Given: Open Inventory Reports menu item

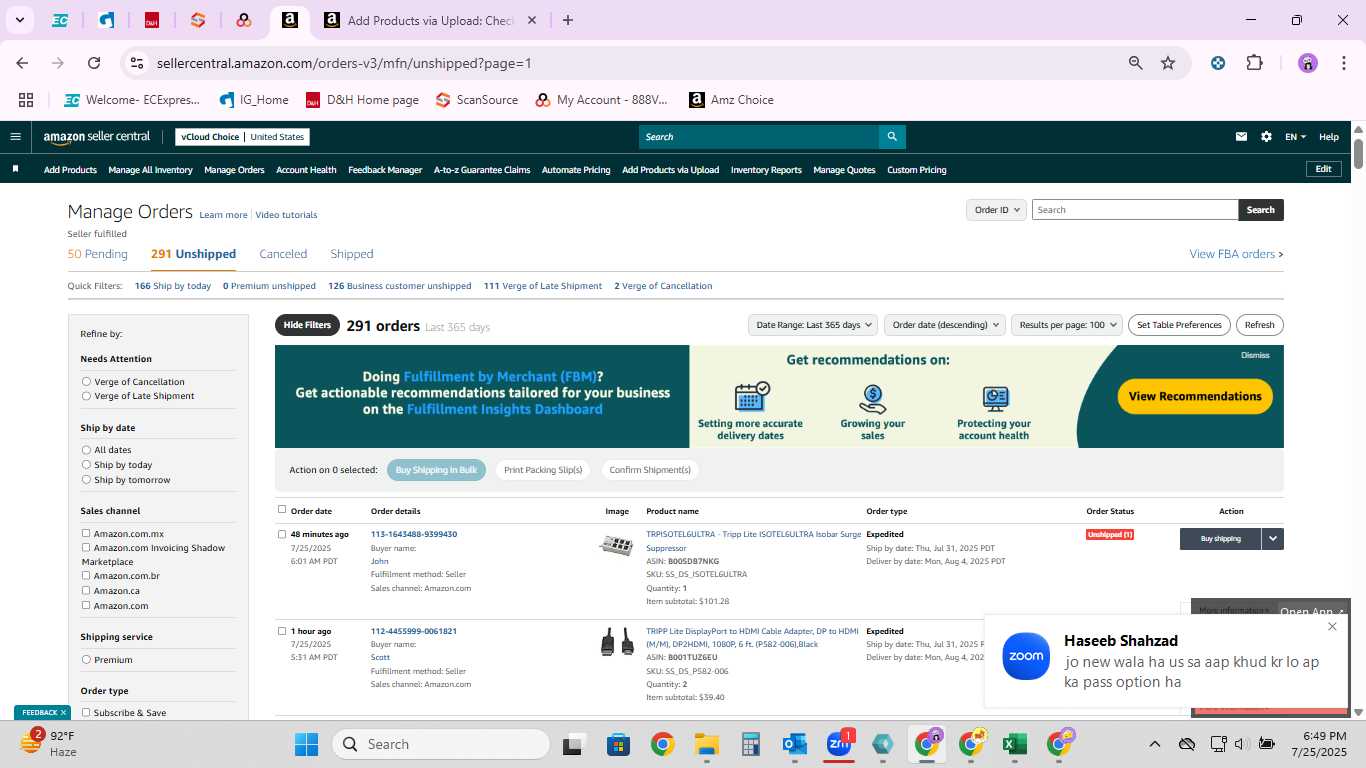Looking at the screenshot, I should point(766,170).
